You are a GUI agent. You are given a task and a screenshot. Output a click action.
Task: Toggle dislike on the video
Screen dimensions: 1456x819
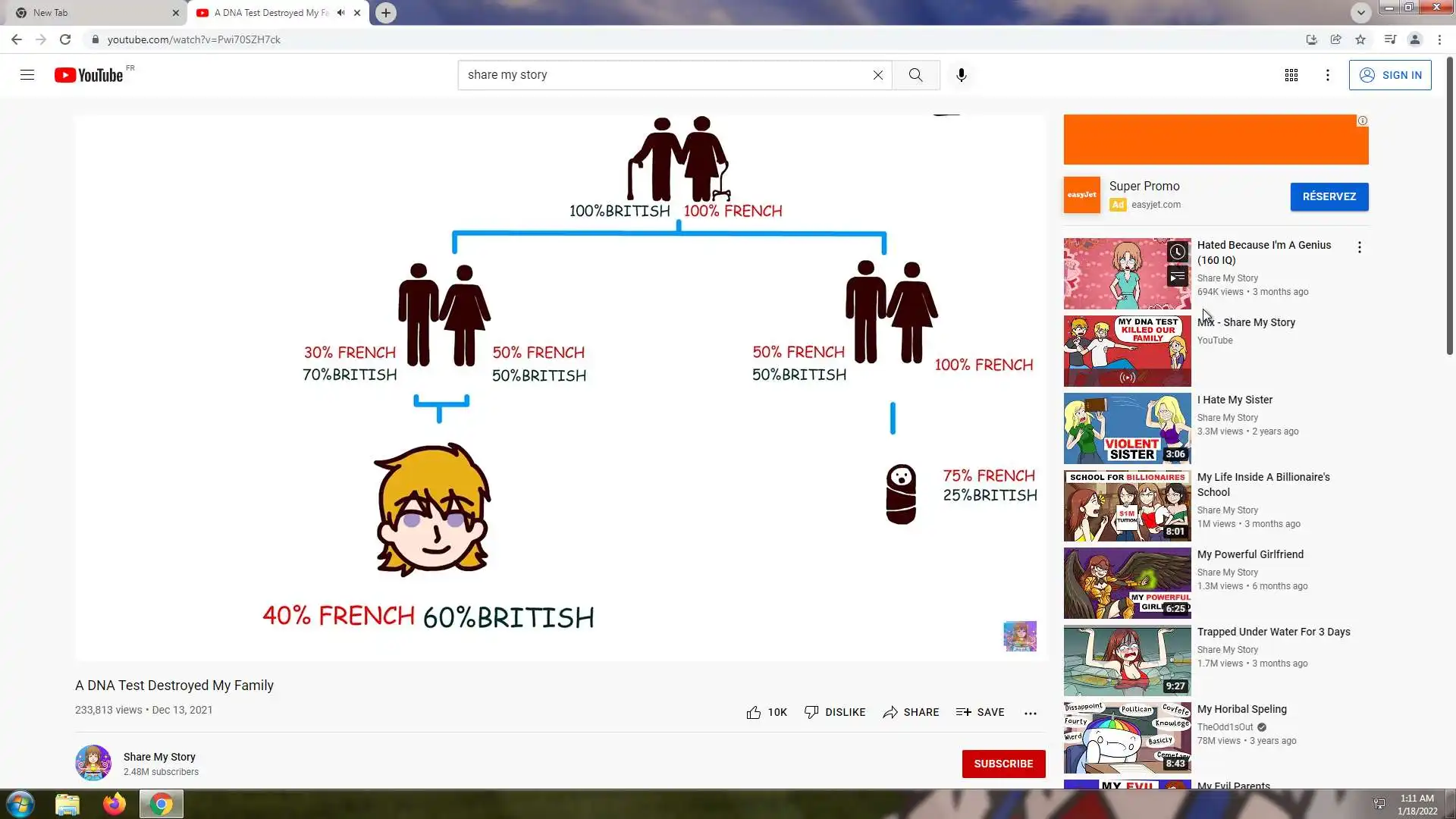click(x=811, y=712)
